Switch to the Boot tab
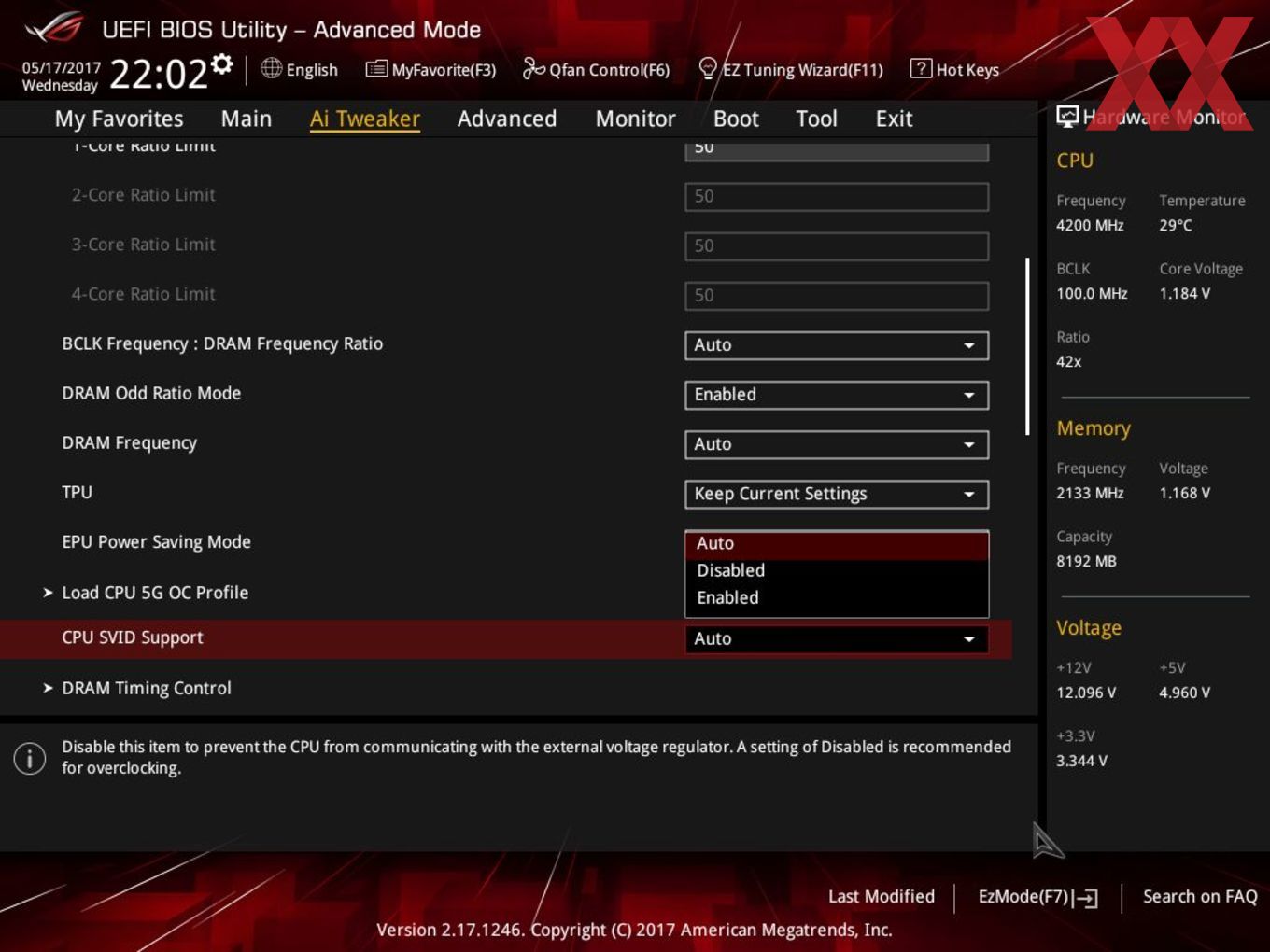Viewport: 1270px width, 952px height. pos(736,119)
